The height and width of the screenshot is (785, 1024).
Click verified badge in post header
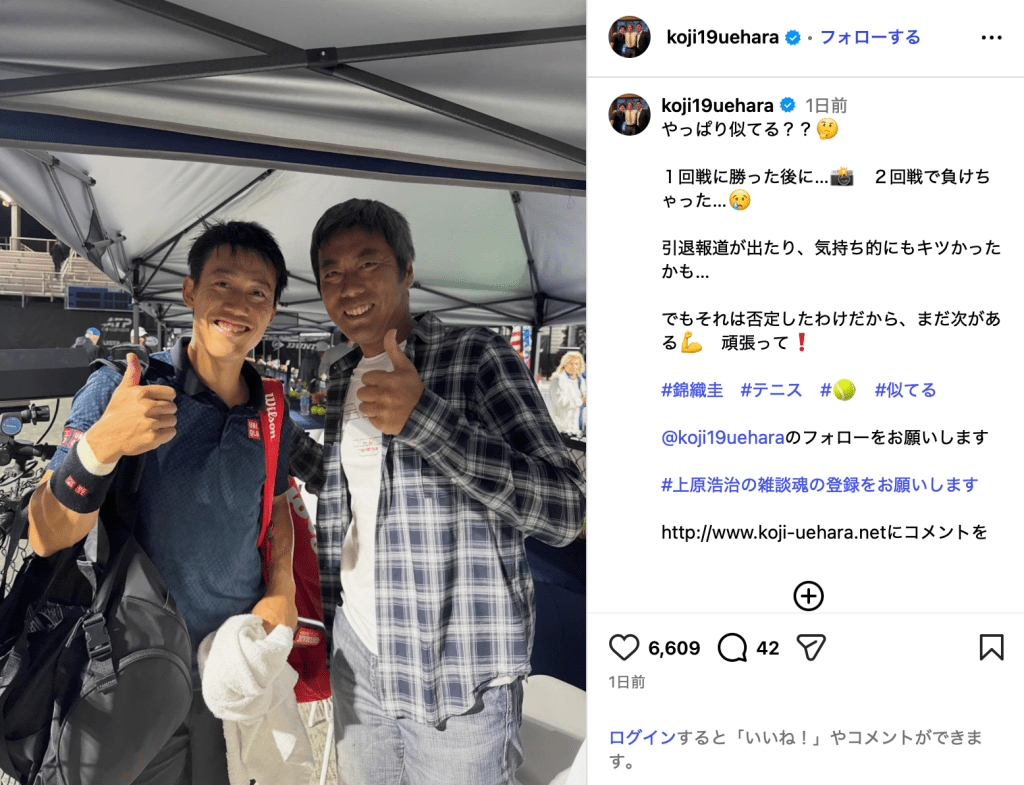(x=793, y=38)
